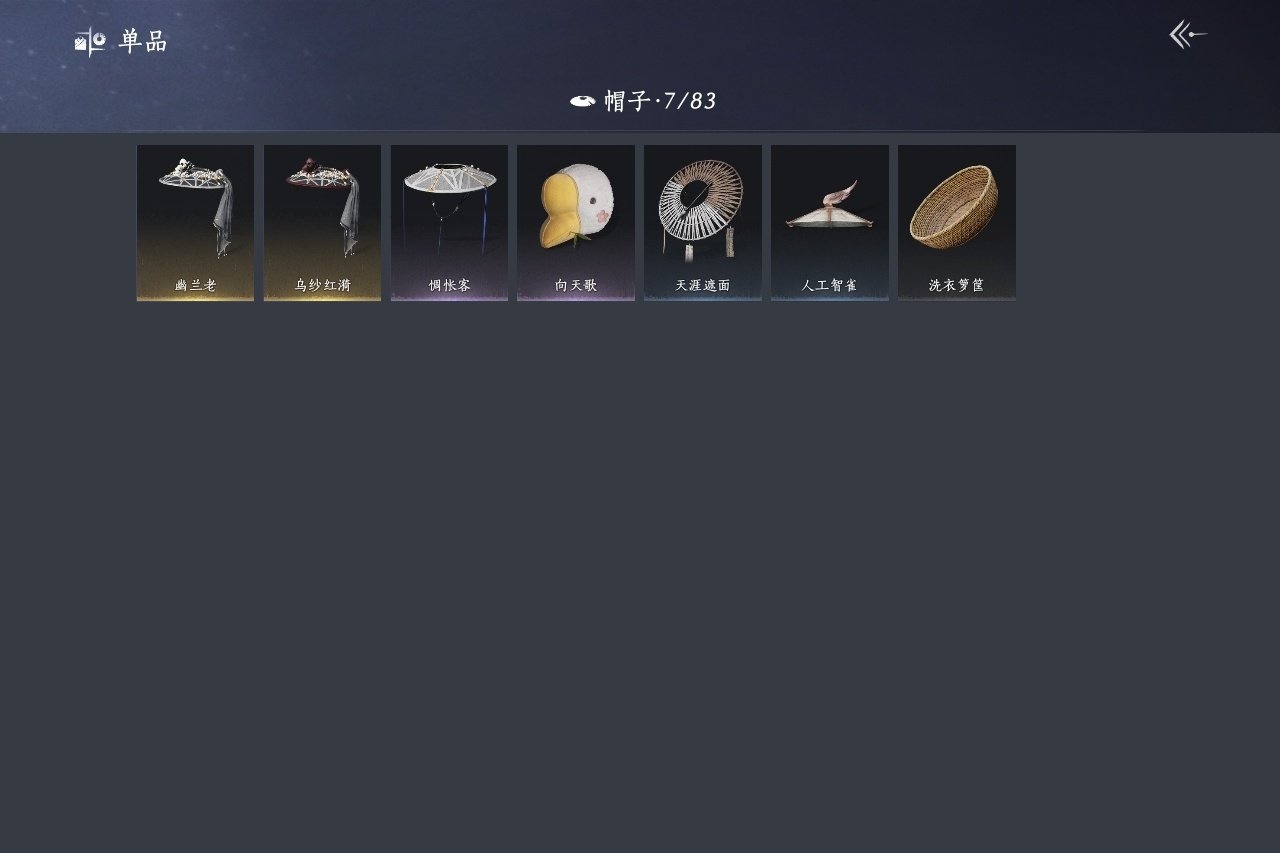Select the 乌纱红漪 red-brimmed hat image

[322, 207]
